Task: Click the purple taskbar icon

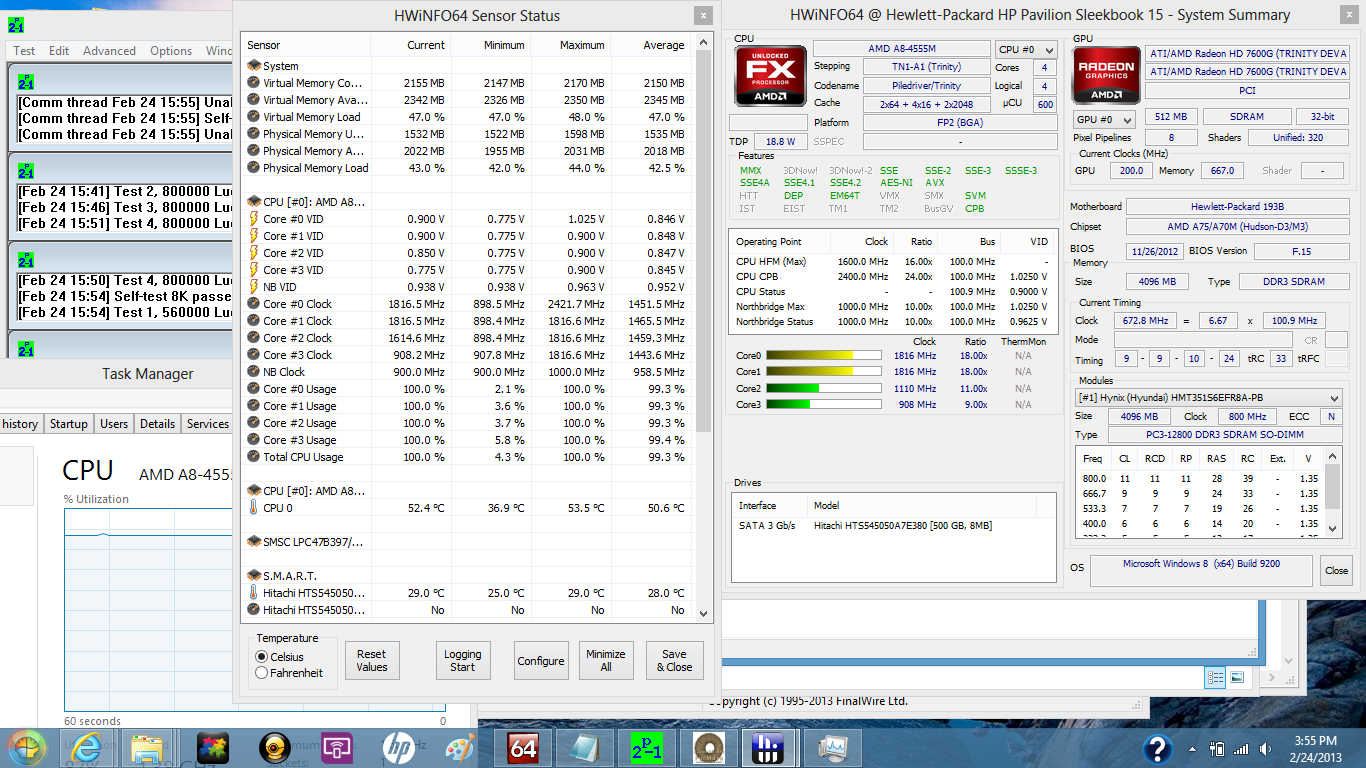Action: (337, 748)
